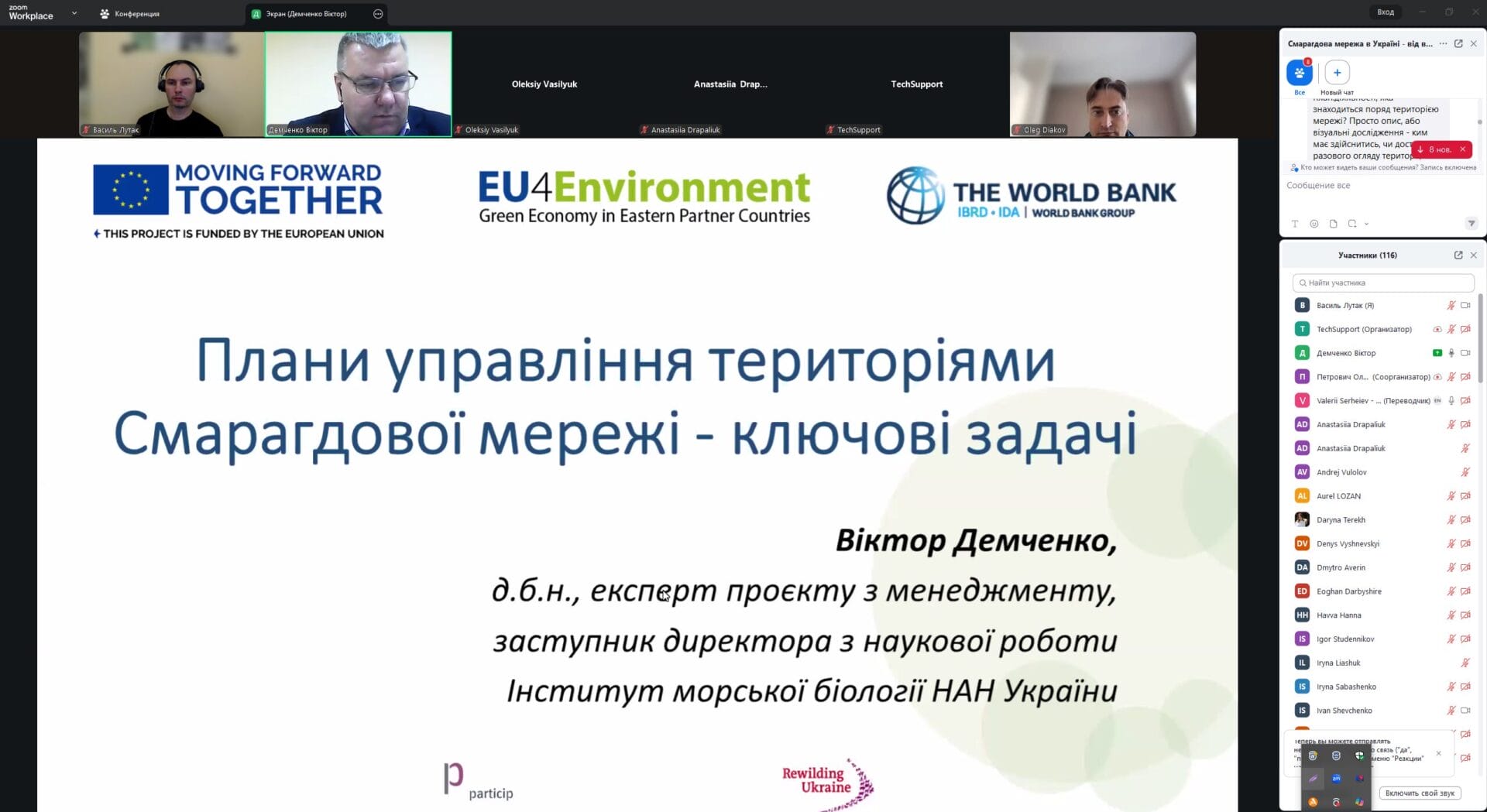
Task: Expand the Zoom Workplace dropdown arrow
Action: (x=74, y=13)
